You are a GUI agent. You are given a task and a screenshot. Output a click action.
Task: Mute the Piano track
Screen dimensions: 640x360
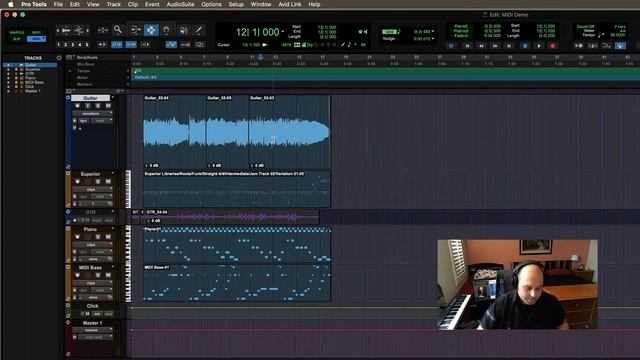coord(108,237)
